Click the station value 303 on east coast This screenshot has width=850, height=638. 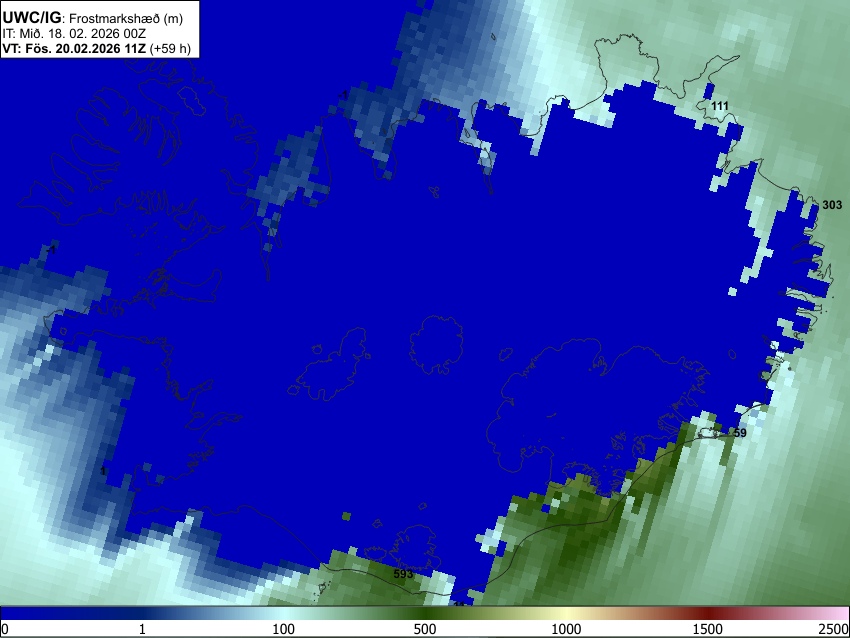coord(832,204)
